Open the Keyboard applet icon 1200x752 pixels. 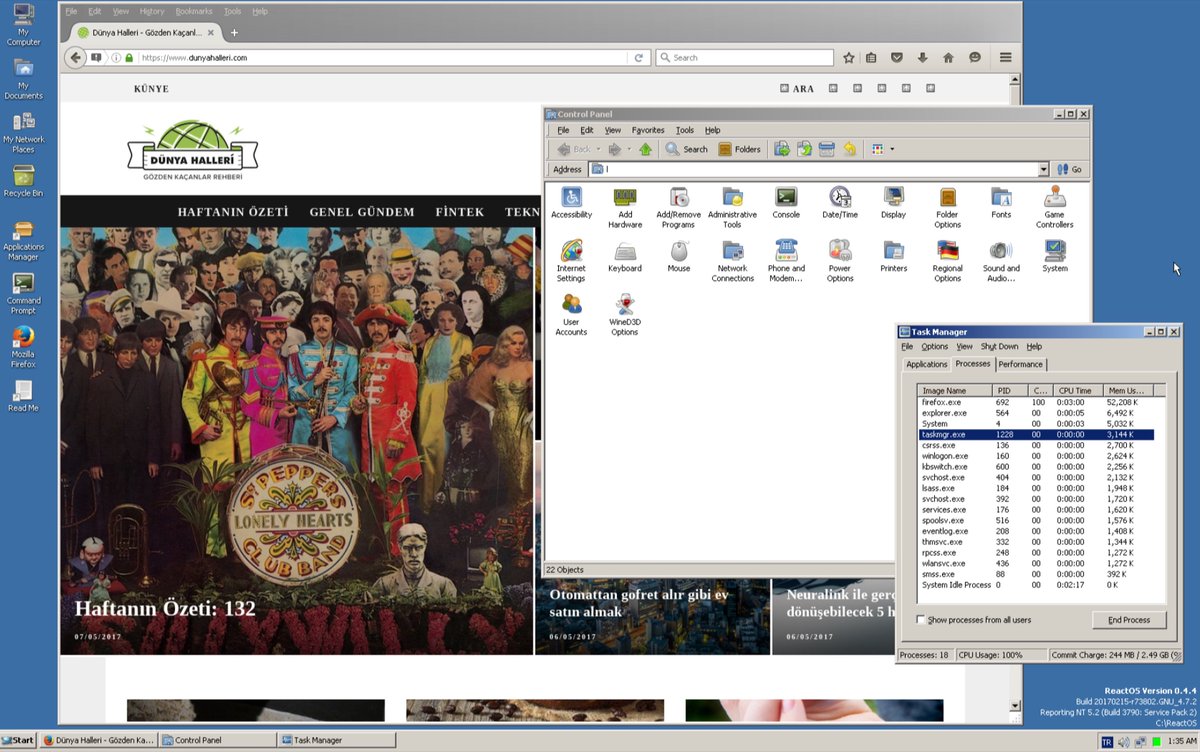[x=625, y=256]
